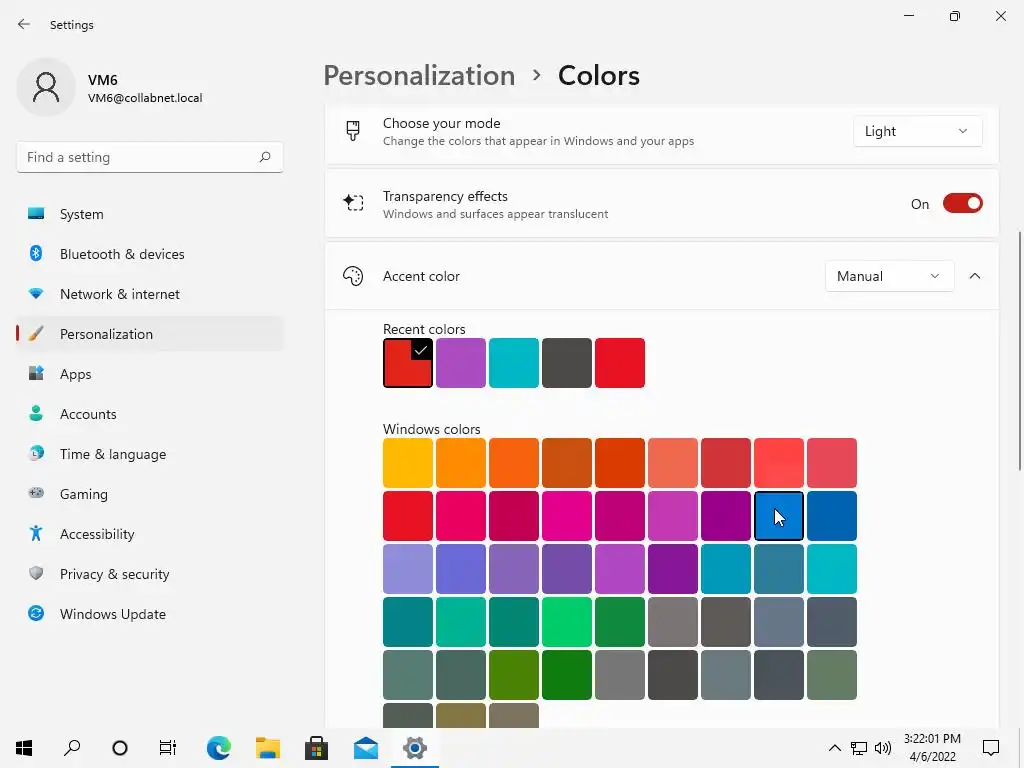Screen dimensions: 1024x768
Task: Click the Accent color palette icon
Action: 353,276
